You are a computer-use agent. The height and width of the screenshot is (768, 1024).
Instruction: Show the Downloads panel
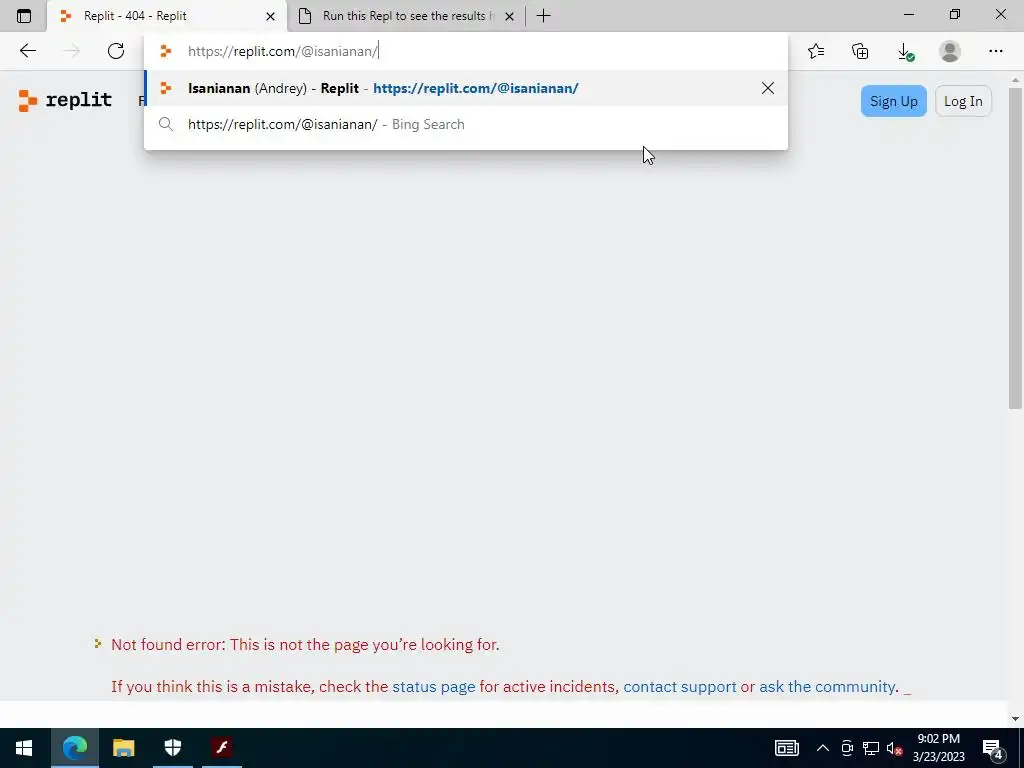(905, 52)
